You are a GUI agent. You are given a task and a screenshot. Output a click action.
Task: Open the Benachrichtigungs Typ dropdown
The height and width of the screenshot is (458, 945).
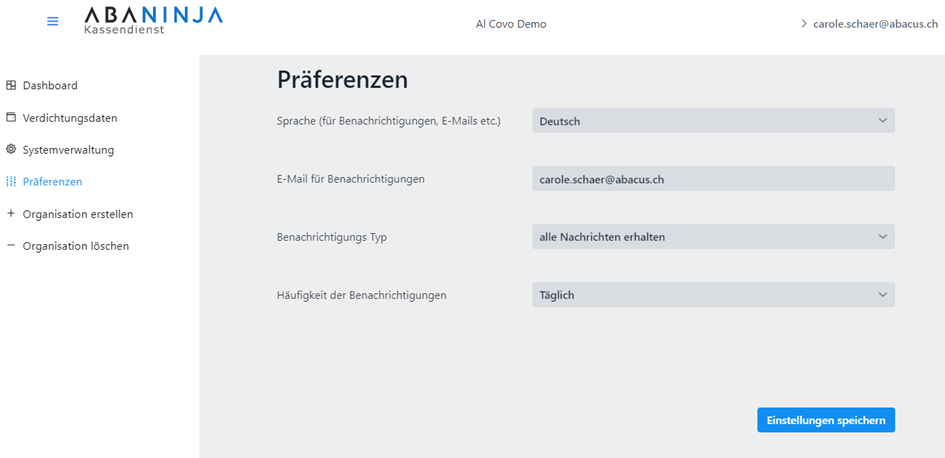click(x=713, y=237)
